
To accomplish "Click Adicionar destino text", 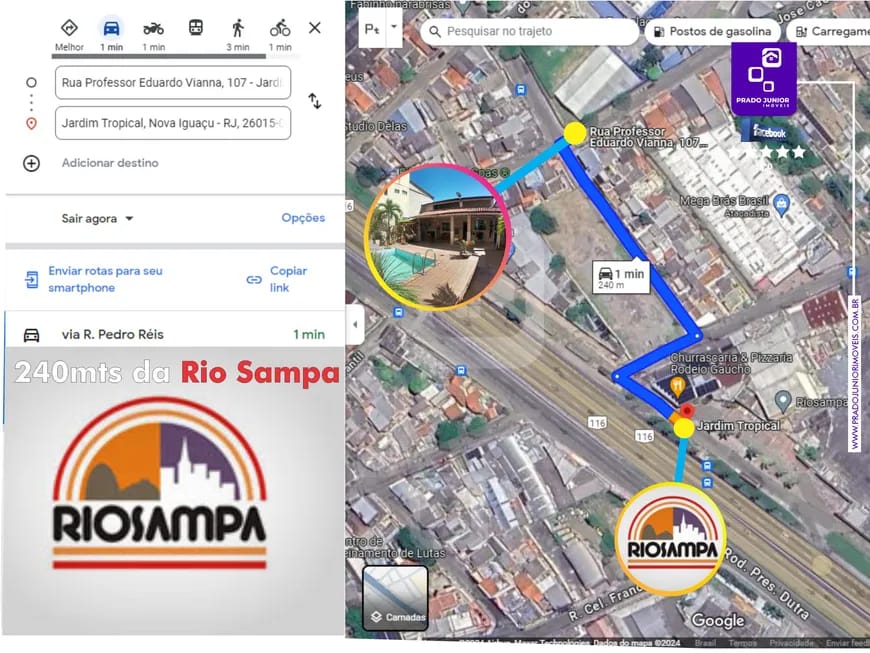I will (110, 163).
